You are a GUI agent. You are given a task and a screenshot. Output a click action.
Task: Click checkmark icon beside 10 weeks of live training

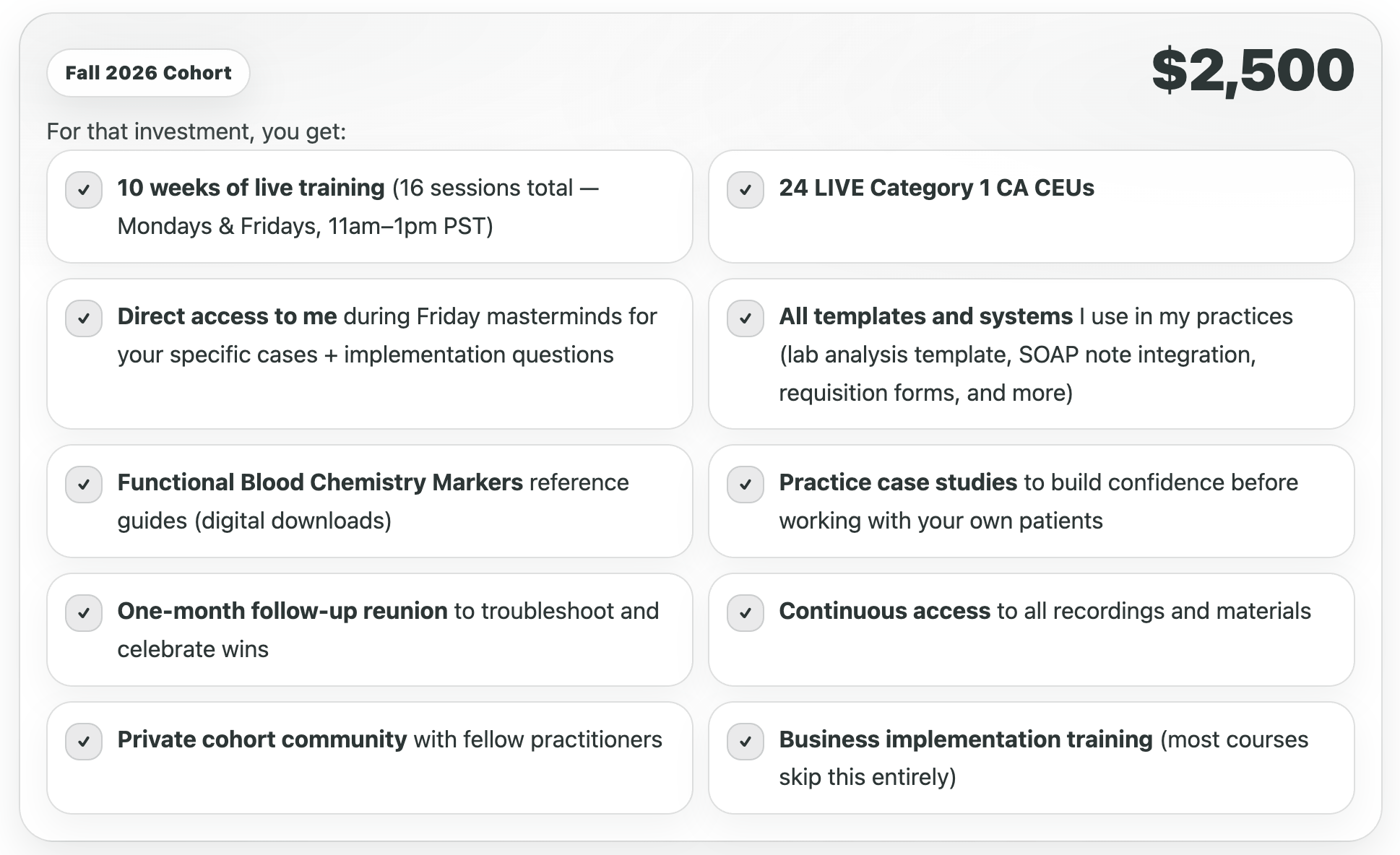coord(84,190)
